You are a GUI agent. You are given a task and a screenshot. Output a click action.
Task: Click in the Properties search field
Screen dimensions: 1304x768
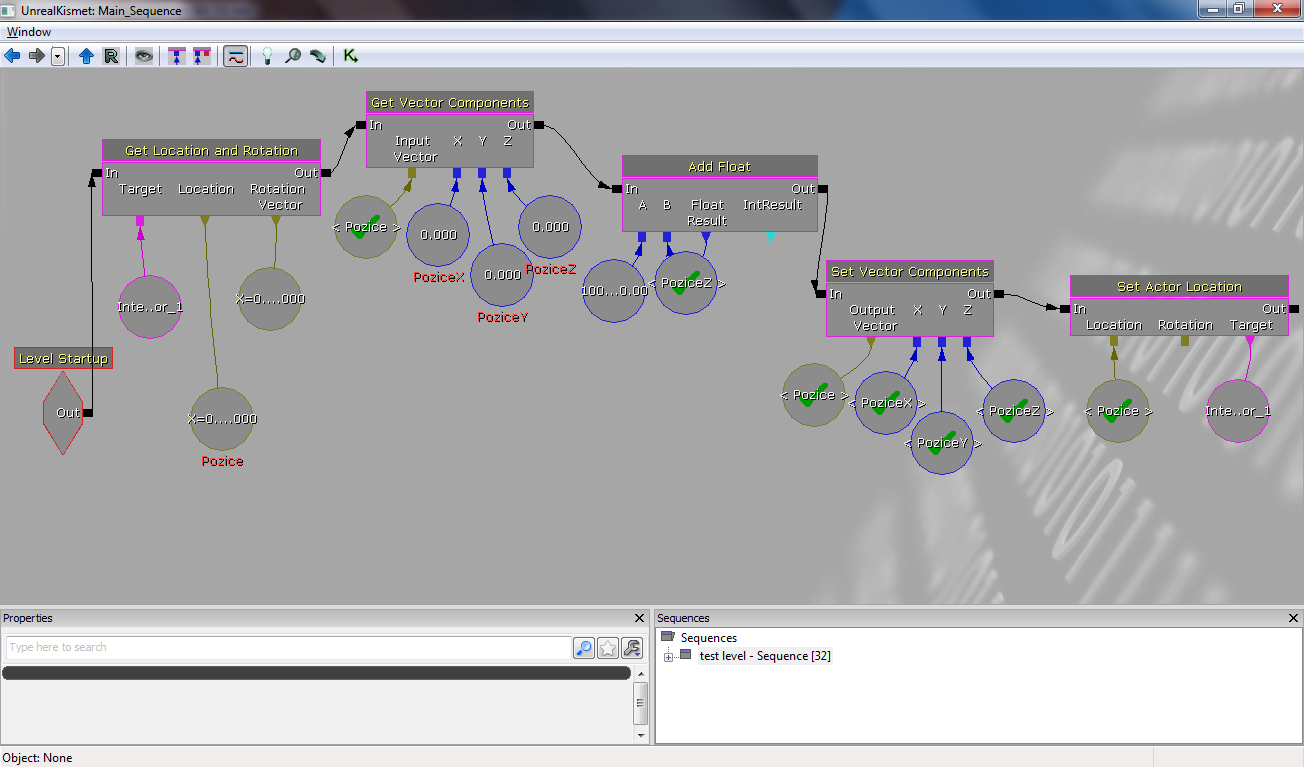pyautogui.click(x=288, y=647)
